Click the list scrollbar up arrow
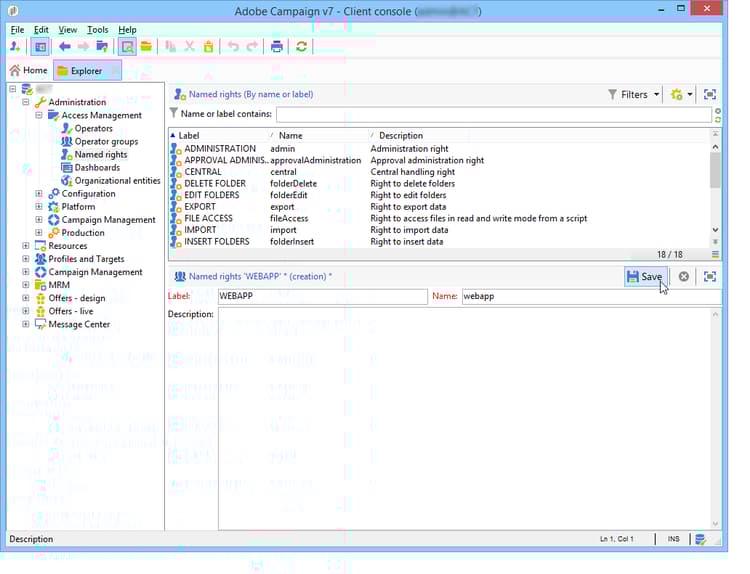Image resolution: width=750 pixels, height=574 pixels. 715,147
